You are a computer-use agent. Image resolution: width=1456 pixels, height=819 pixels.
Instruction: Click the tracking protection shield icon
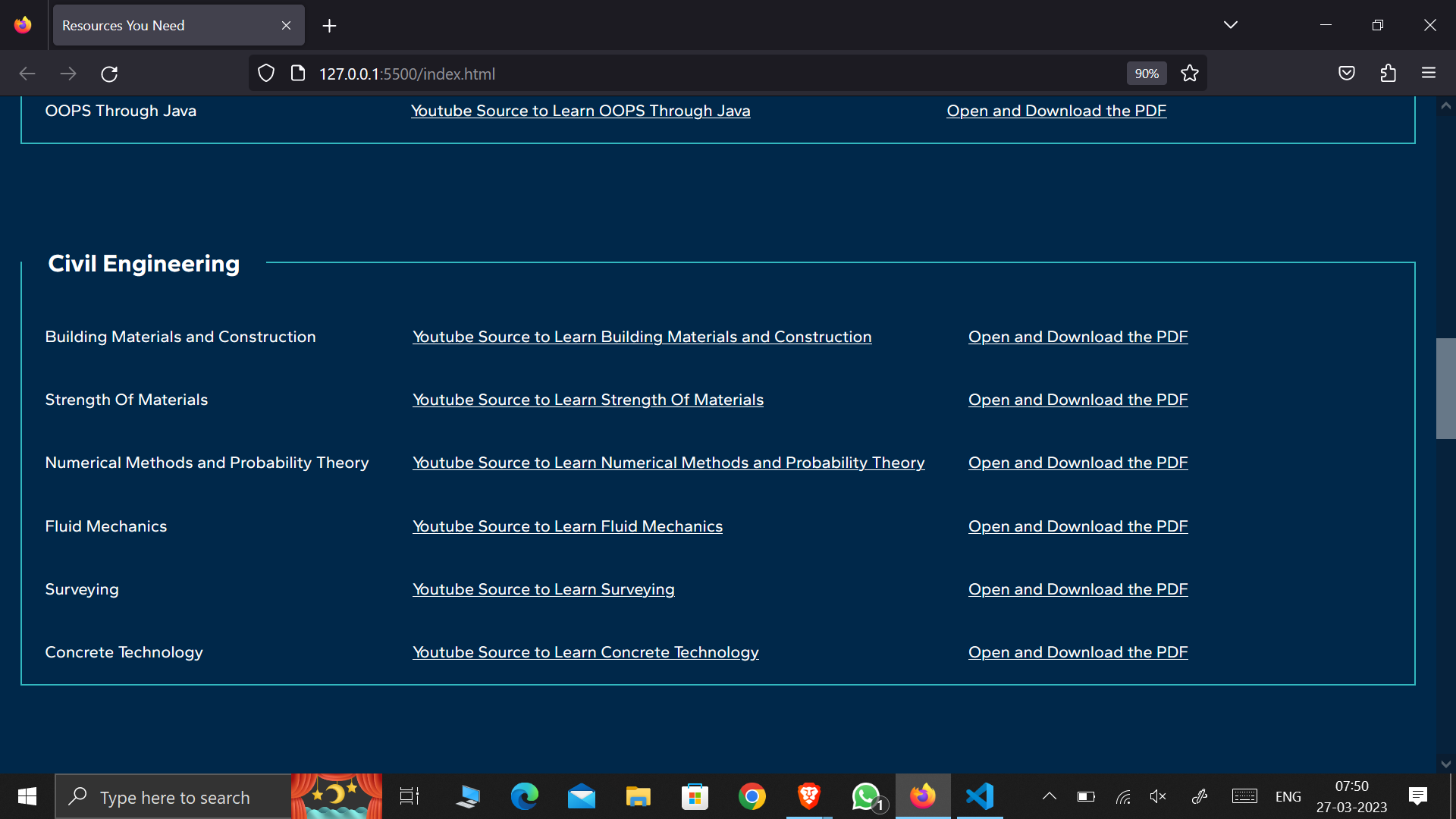tap(266, 74)
